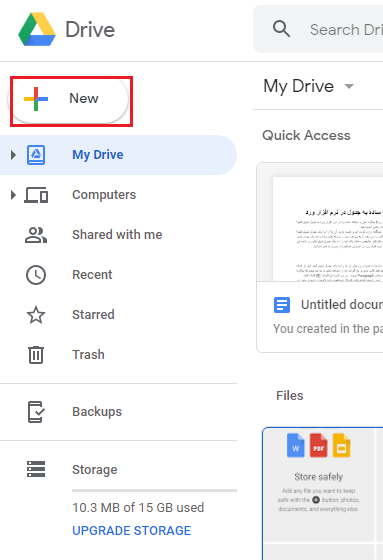This screenshot has height=560, width=383.
Task: Click the search magnifier icon
Action: click(281, 29)
